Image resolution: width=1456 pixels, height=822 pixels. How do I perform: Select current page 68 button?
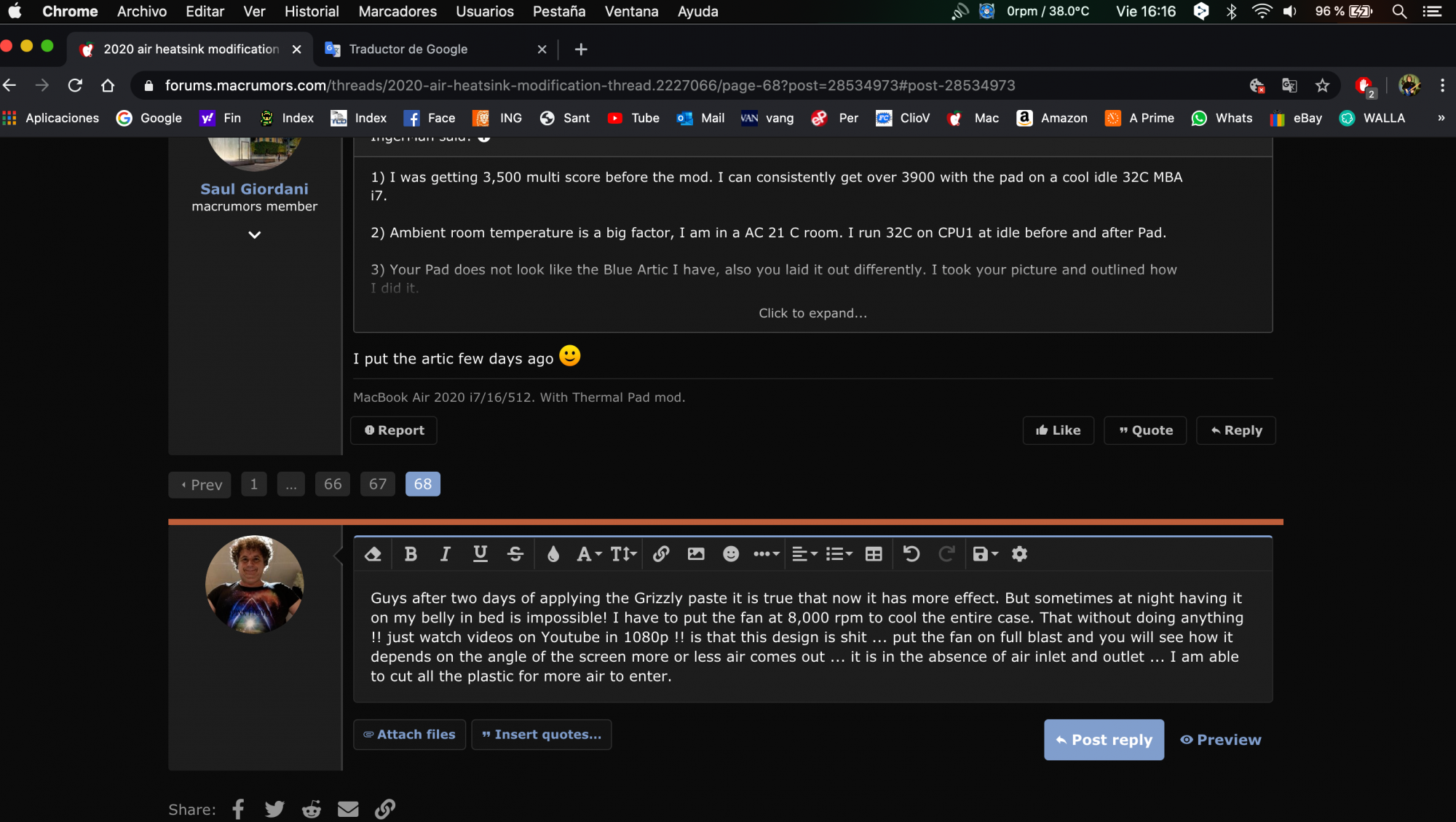pos(423,484)
